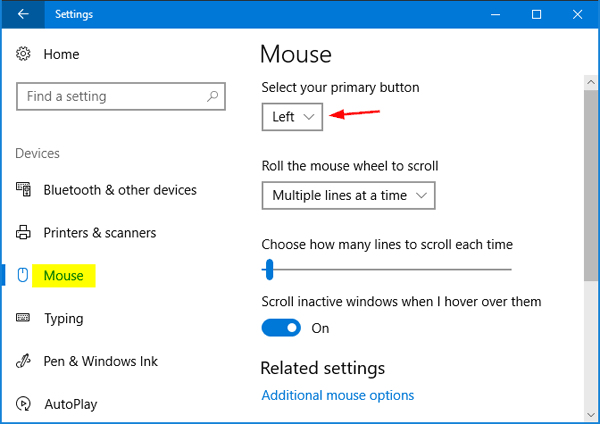This screenshot has width=600, height=424.
Task: Click the search magnifier icon
Action: pos(212,97)
